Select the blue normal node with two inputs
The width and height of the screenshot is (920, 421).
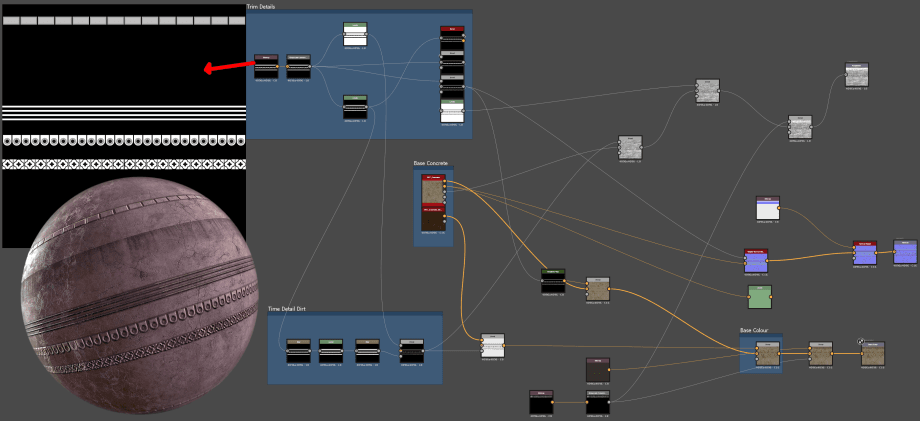(x=756, y=261)
